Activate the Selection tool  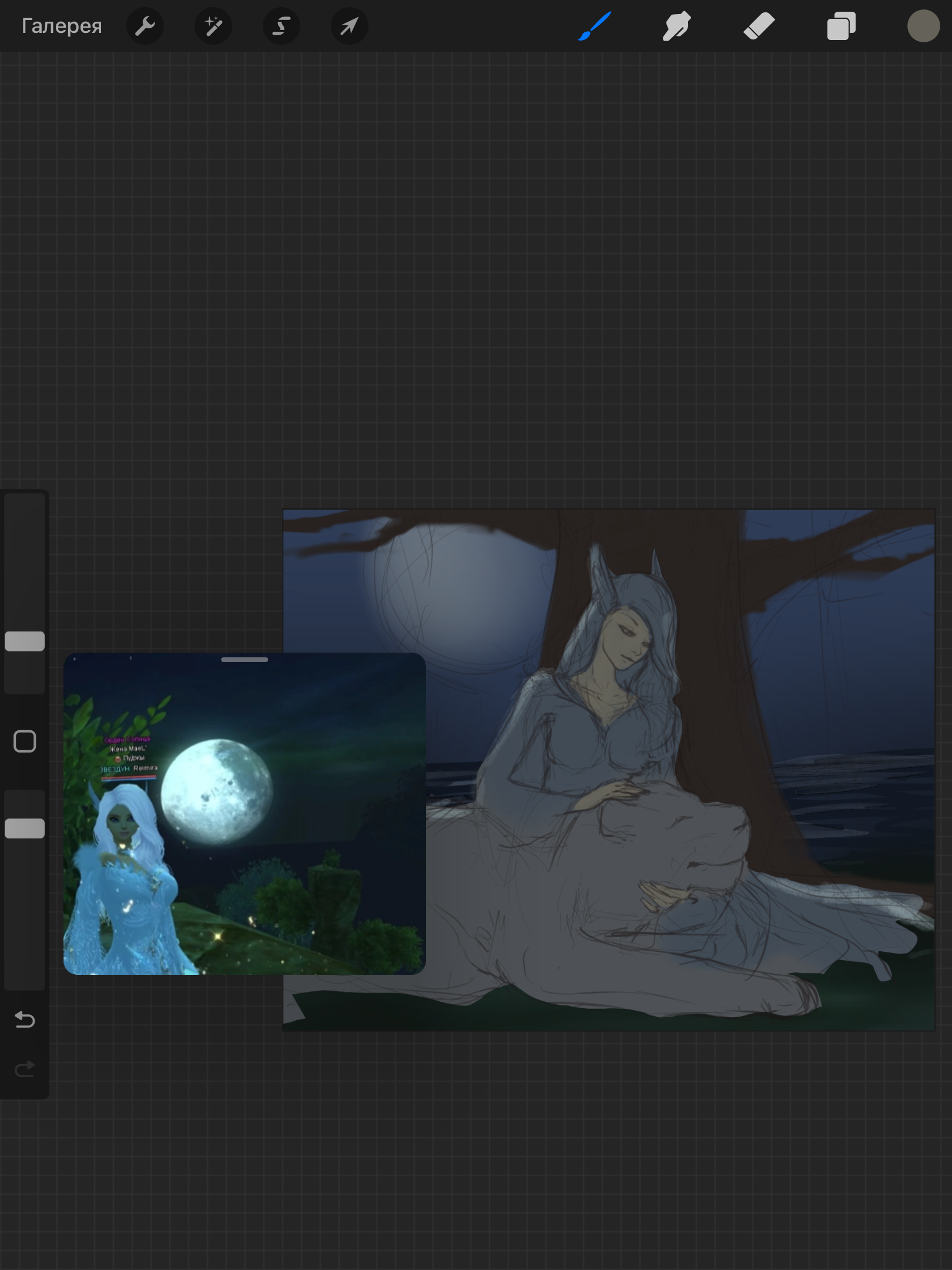coord(281,26)
